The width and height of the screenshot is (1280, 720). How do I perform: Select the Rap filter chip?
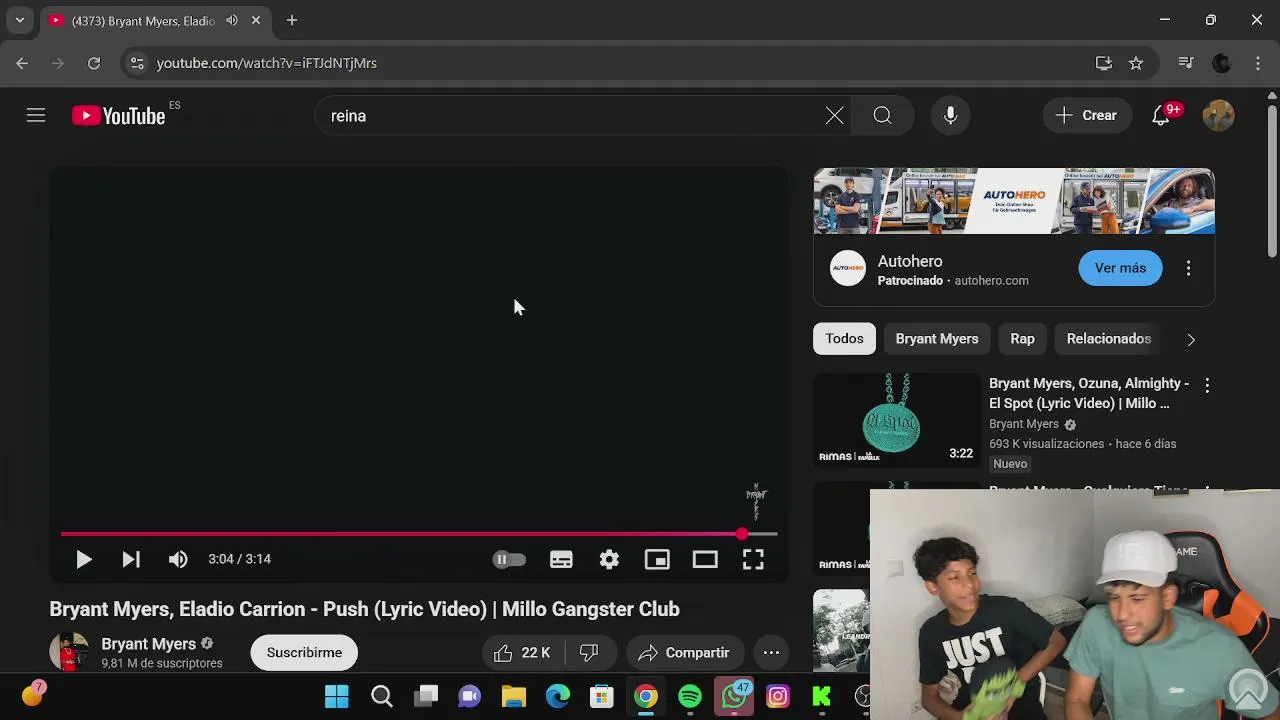pos(1022,339)
